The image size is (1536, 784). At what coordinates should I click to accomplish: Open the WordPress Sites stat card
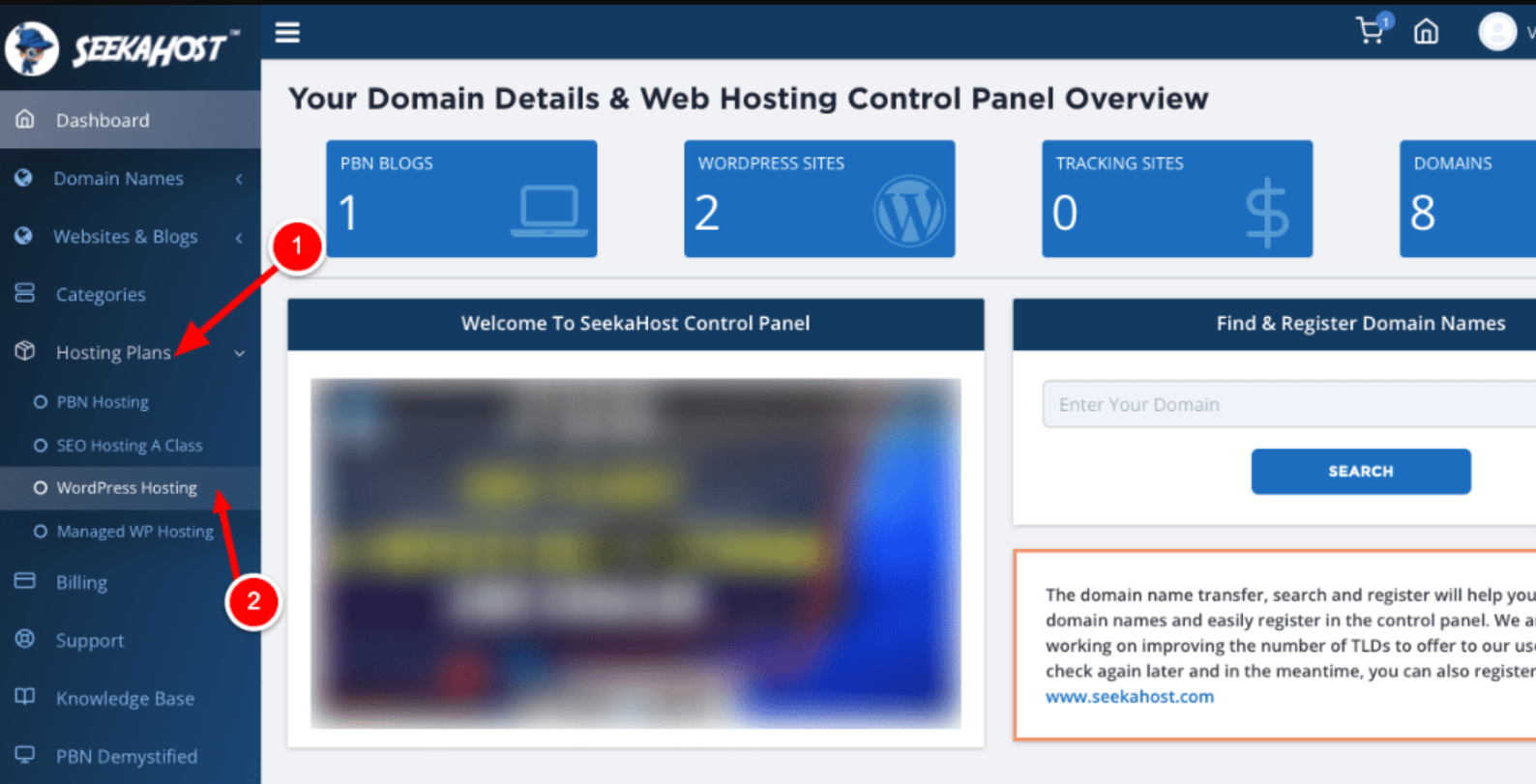(x=819, y=198)
